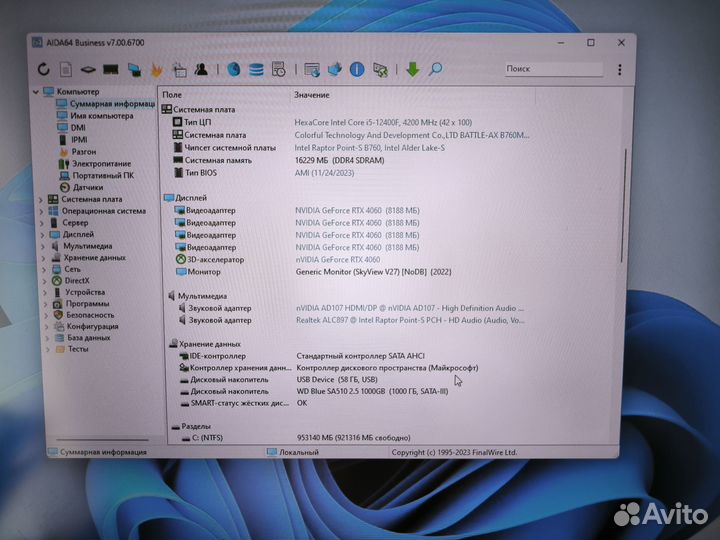
Task: Click the memory module toolbar icon
Action: [x=111, y=70]
